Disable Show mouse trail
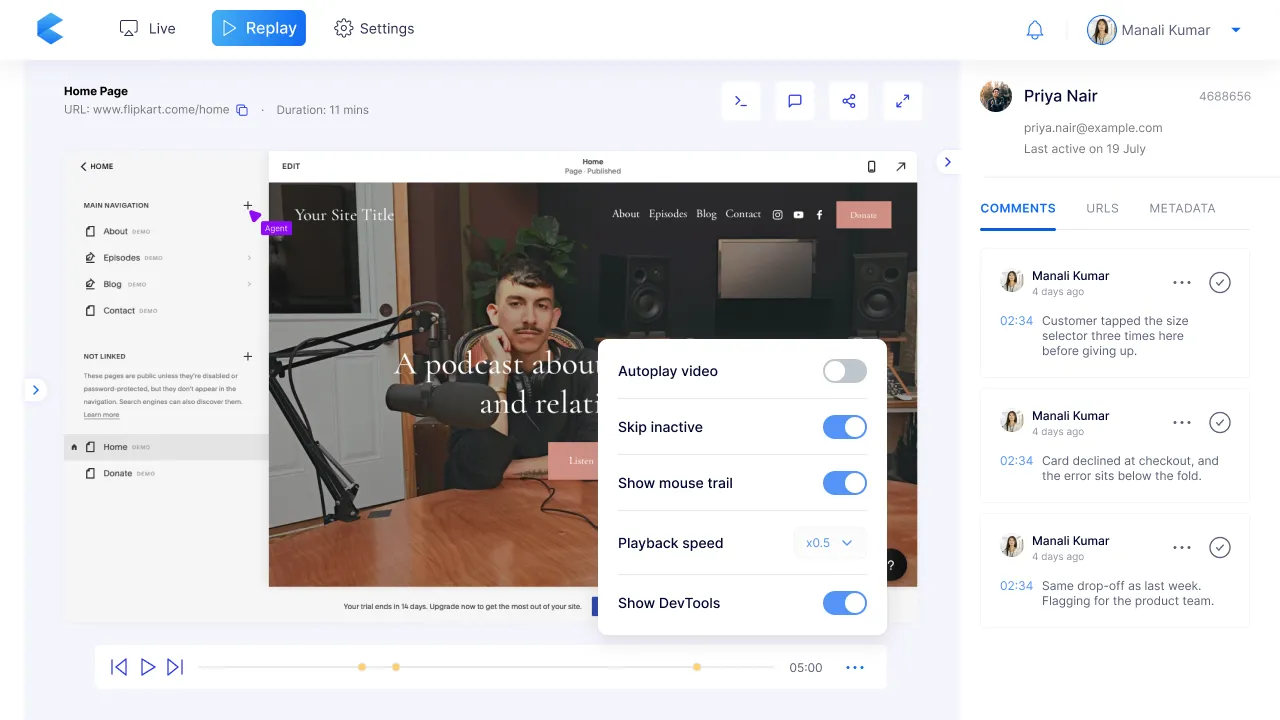 coord(845,483)
